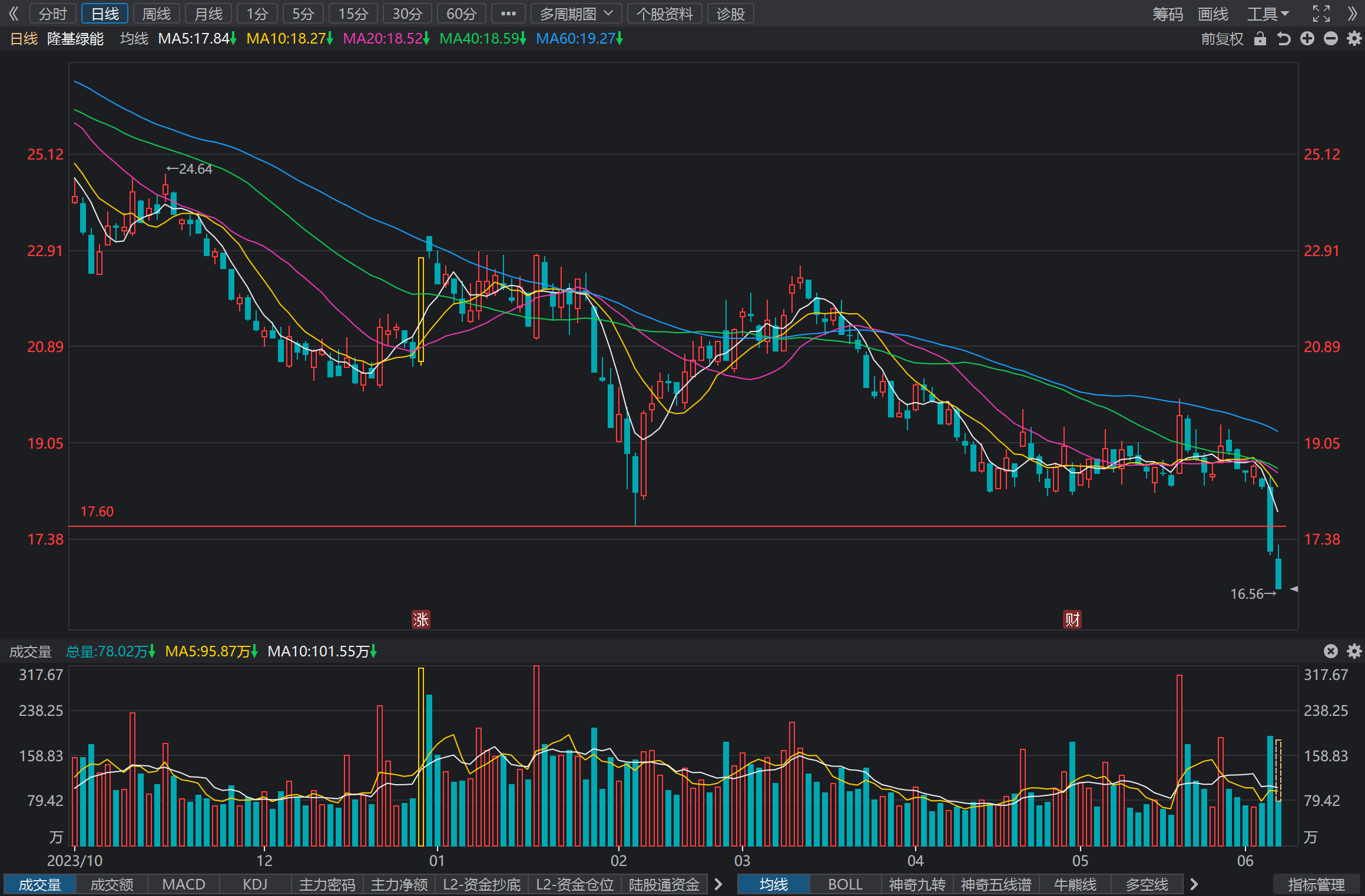This screenshot has width=1365, height=896.
Task: Switch to 5分 minute chart
Action: tap(303, 14)
